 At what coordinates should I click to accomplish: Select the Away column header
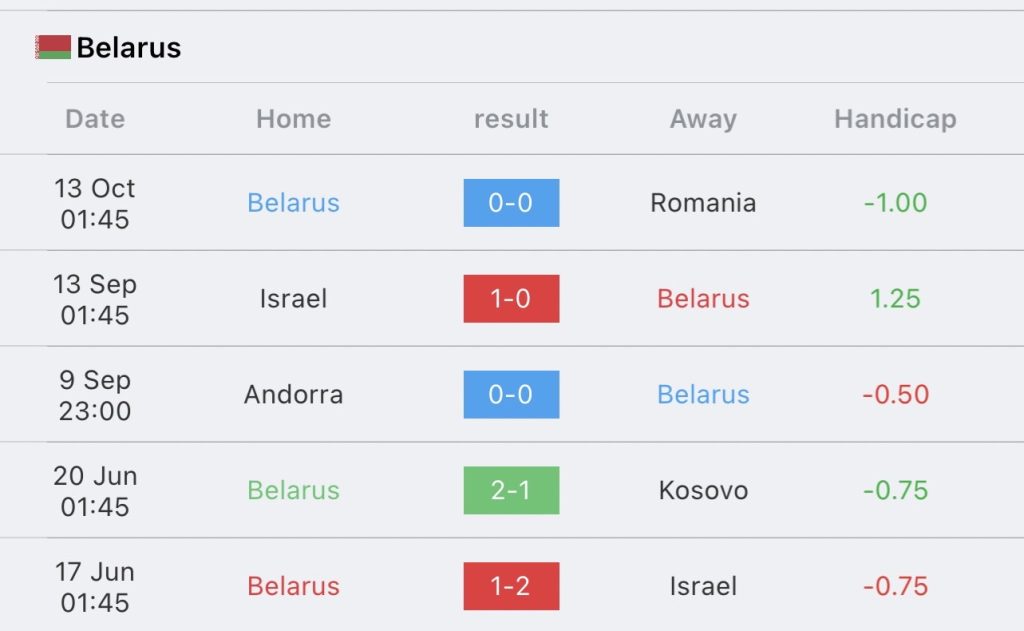click(703, 119)
